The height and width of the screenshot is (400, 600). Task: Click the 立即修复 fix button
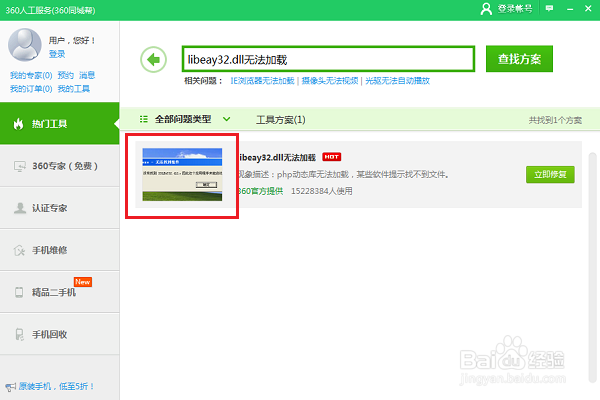550,175
